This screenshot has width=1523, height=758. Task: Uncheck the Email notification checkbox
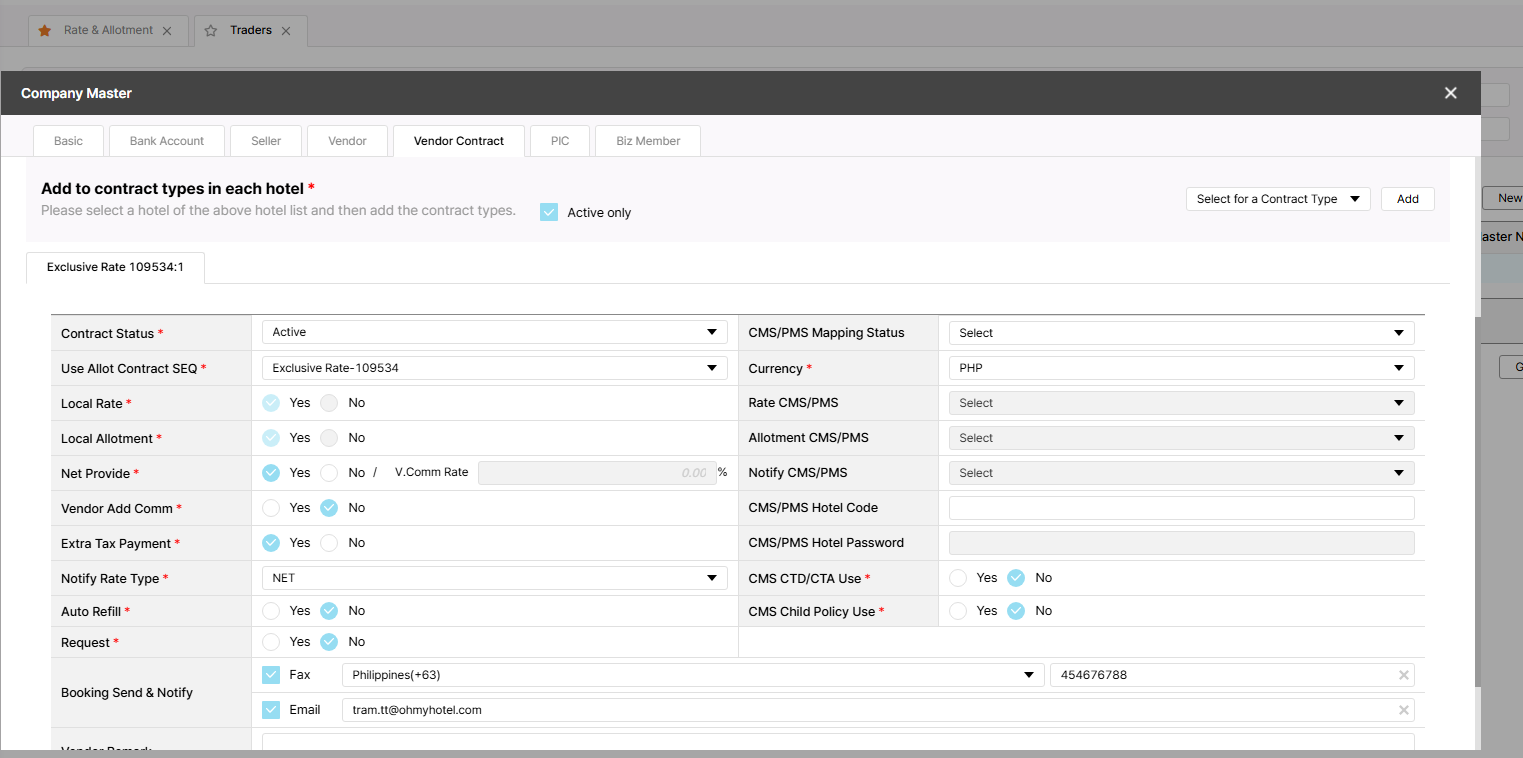coord(271,710)
